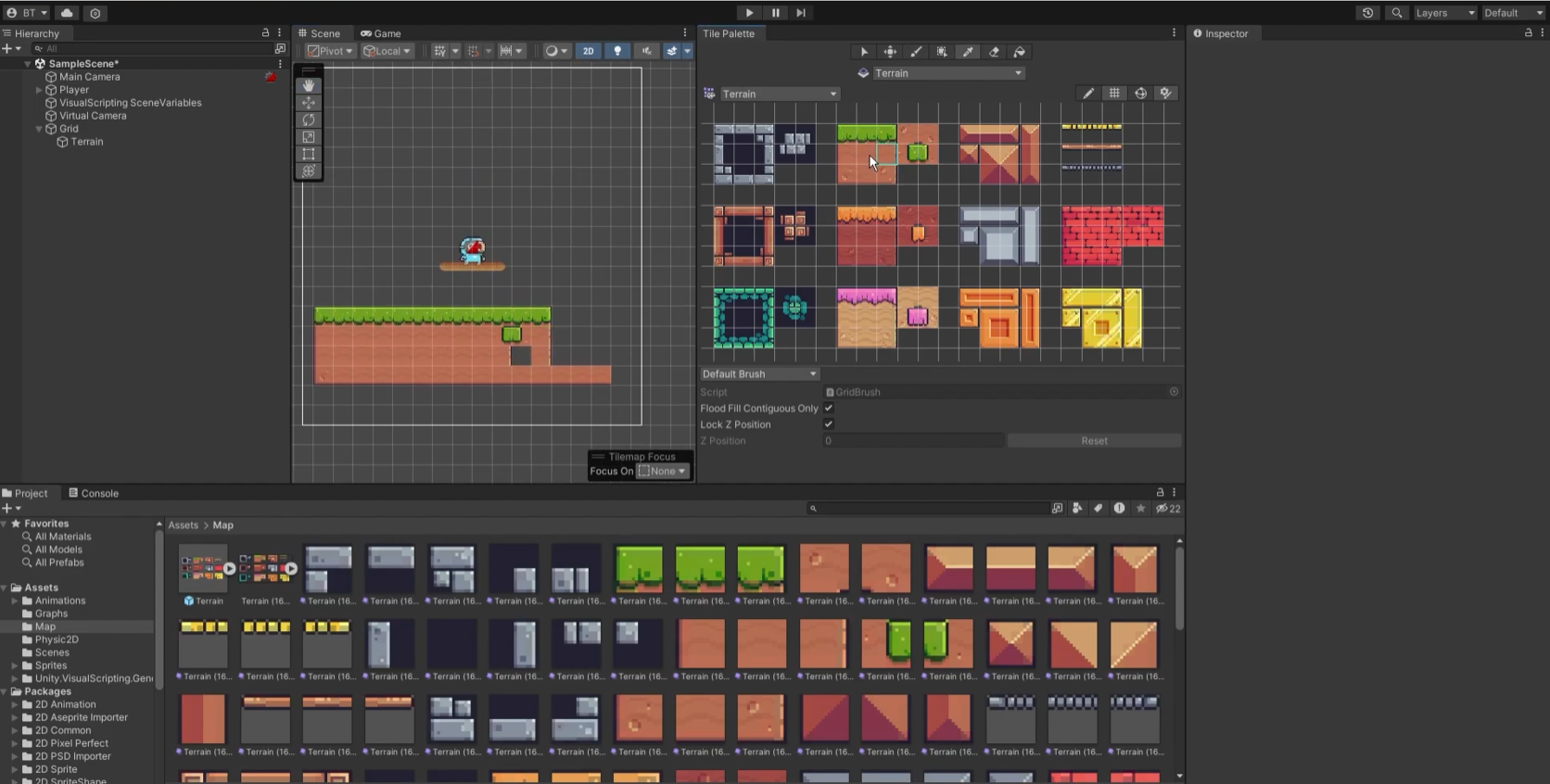The height and width of the screenshot is (784, 1550).
Task: Select the Rect tool in Scene overlay
Action: (x=309, y=154)
